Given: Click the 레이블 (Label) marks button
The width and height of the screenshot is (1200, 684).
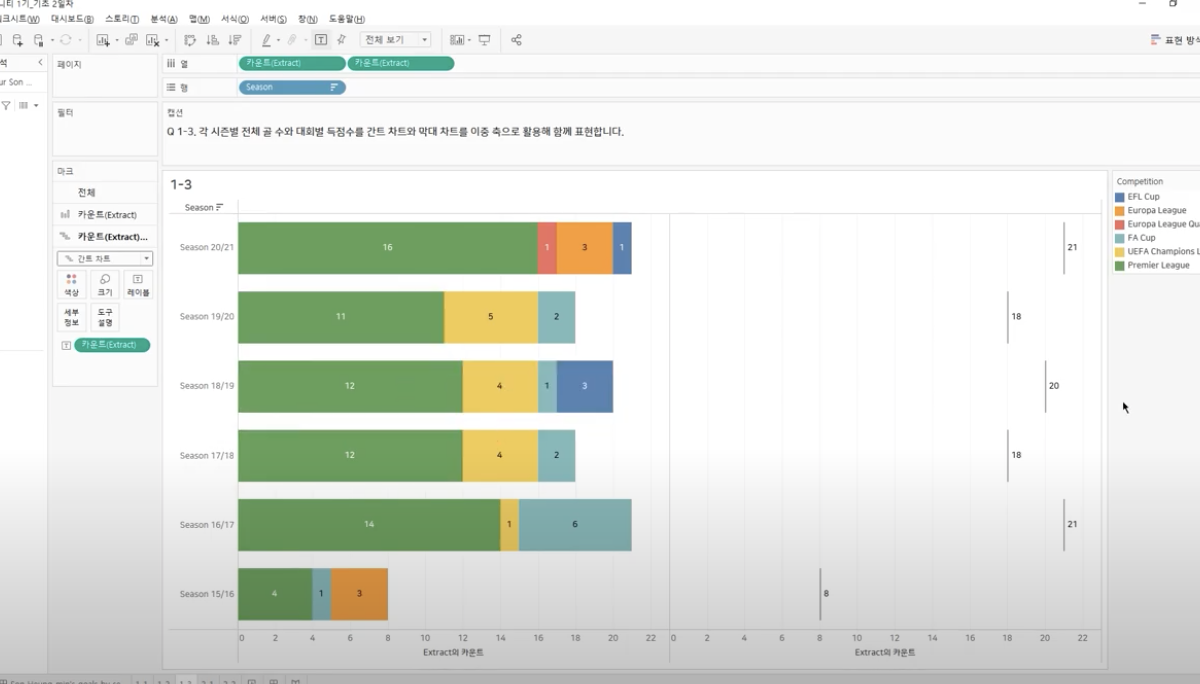Looking at the screenshot, I should [138, 284].
